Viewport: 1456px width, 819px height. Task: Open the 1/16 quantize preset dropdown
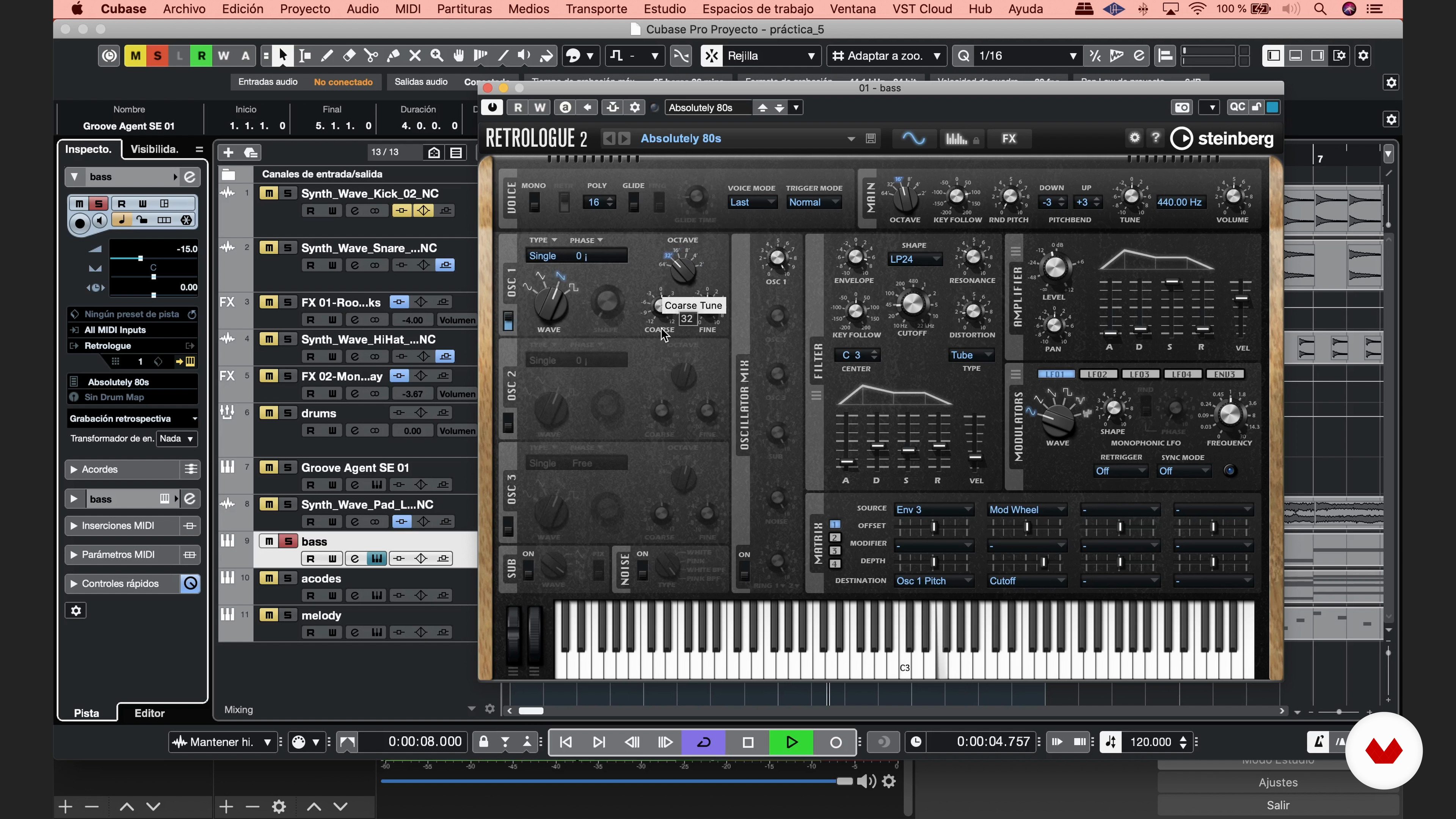(1028, 55)
